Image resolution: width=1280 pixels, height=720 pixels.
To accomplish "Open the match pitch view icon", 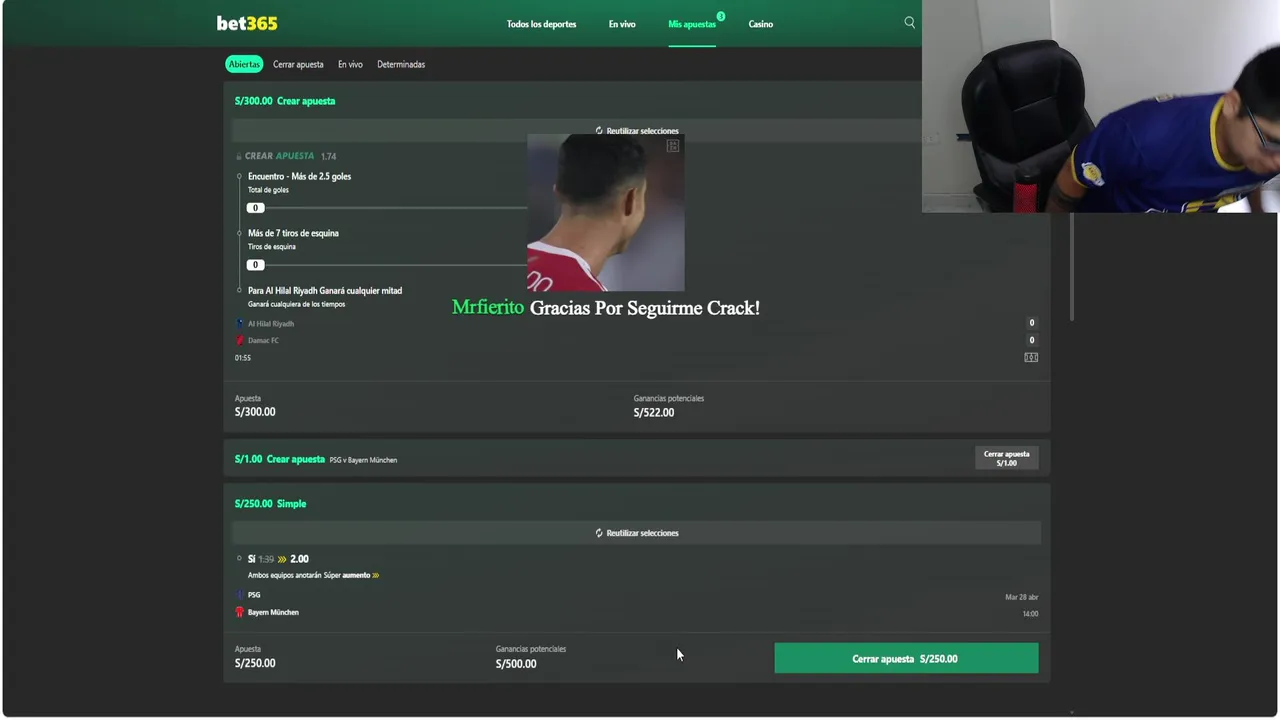I will pos(1031,357).
